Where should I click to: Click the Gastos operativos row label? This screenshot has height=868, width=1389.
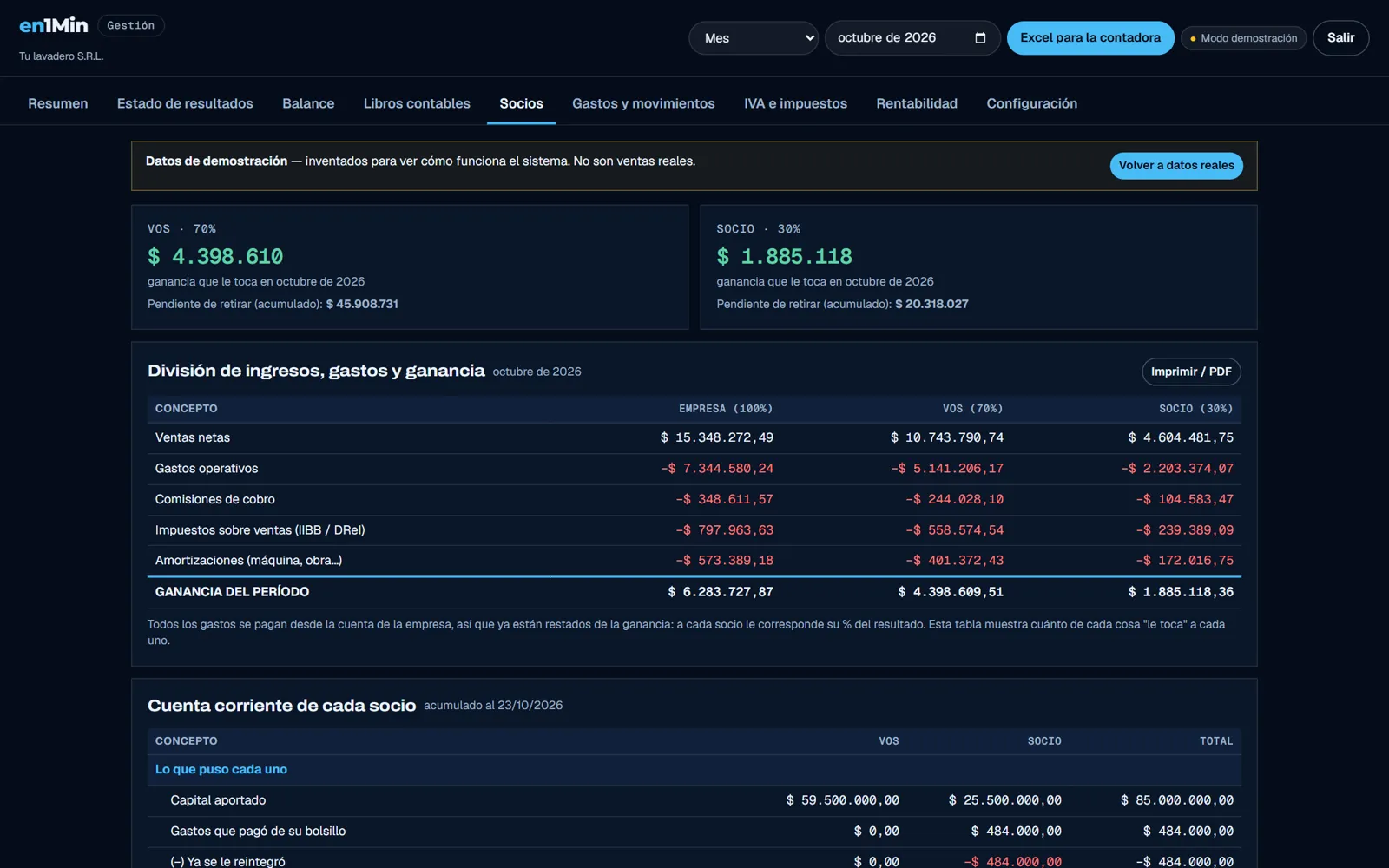207,469
